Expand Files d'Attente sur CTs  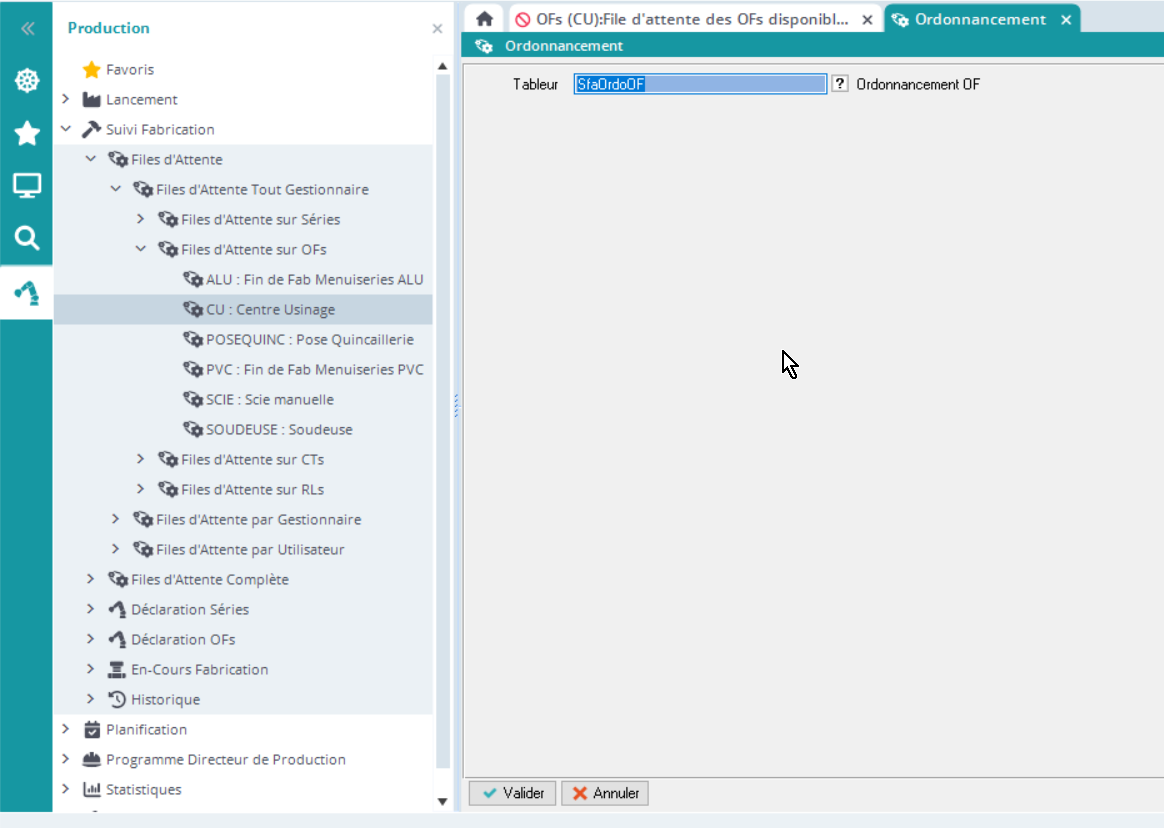pos(141,459)
